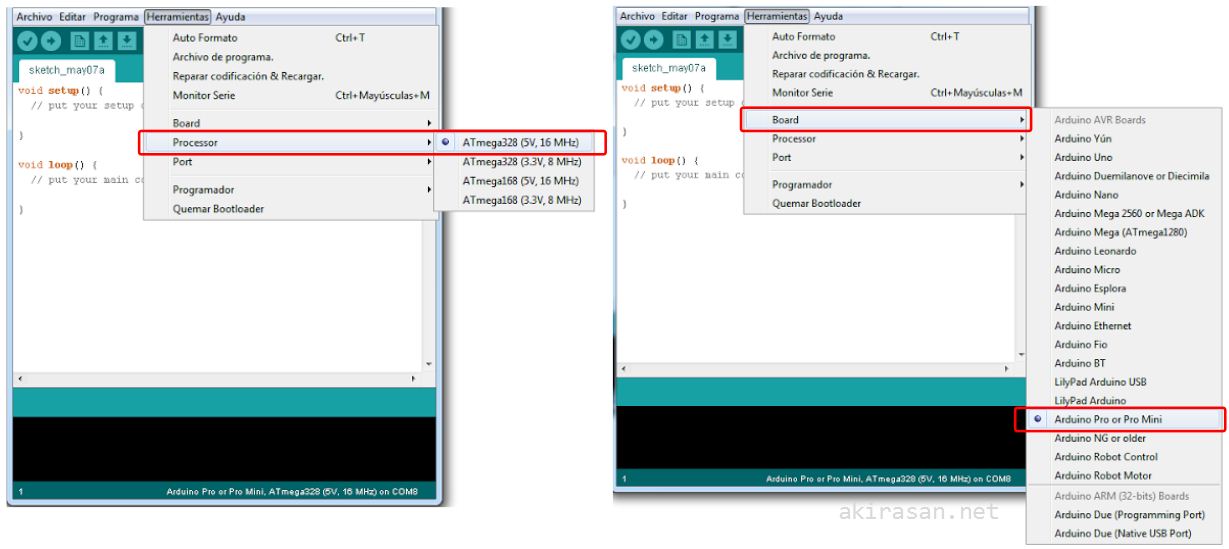Select Arduino Pro or Pro Mini board
Screen dimensions: 1229x549
pos(1124,420)
